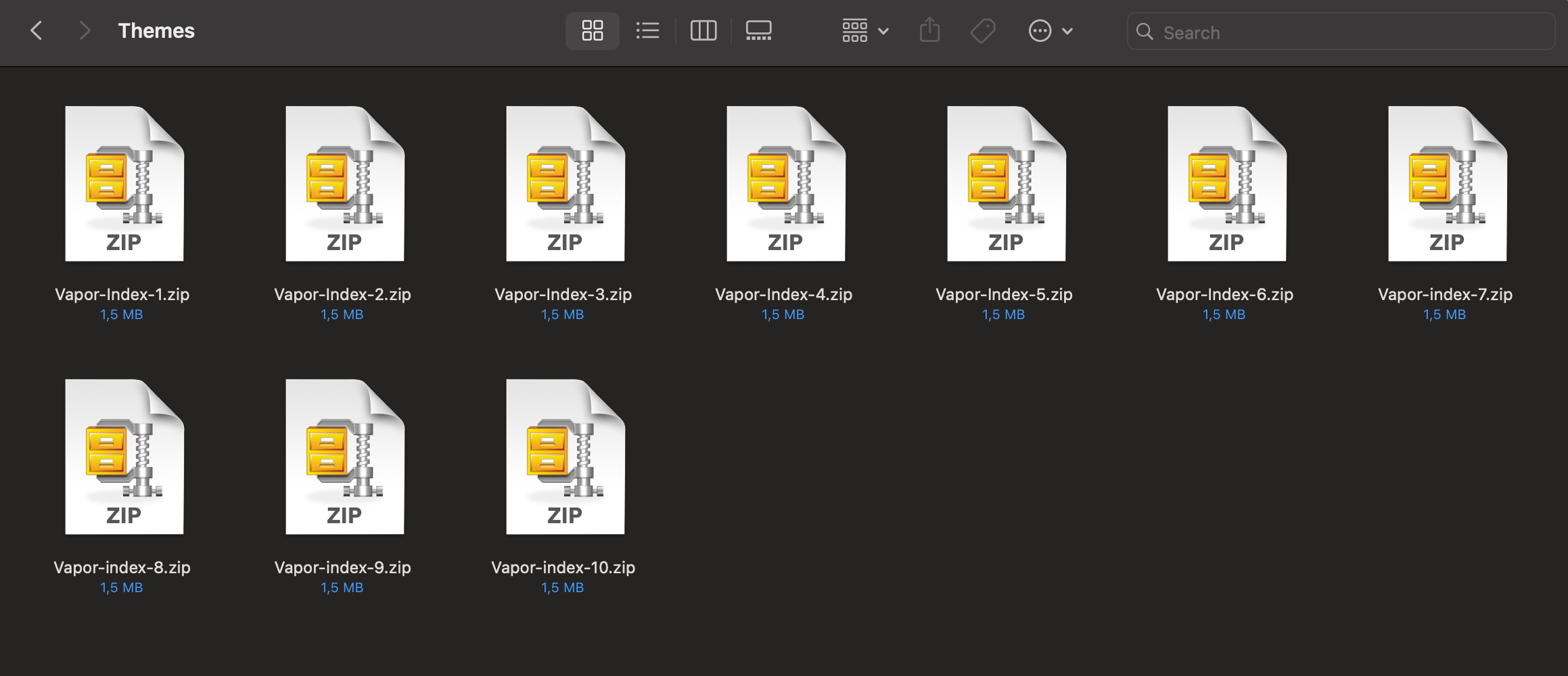Select the Vapor-index-9.zip file icon
The width and height of the screenshot is (1568, 676).
[x=345, y=457]
